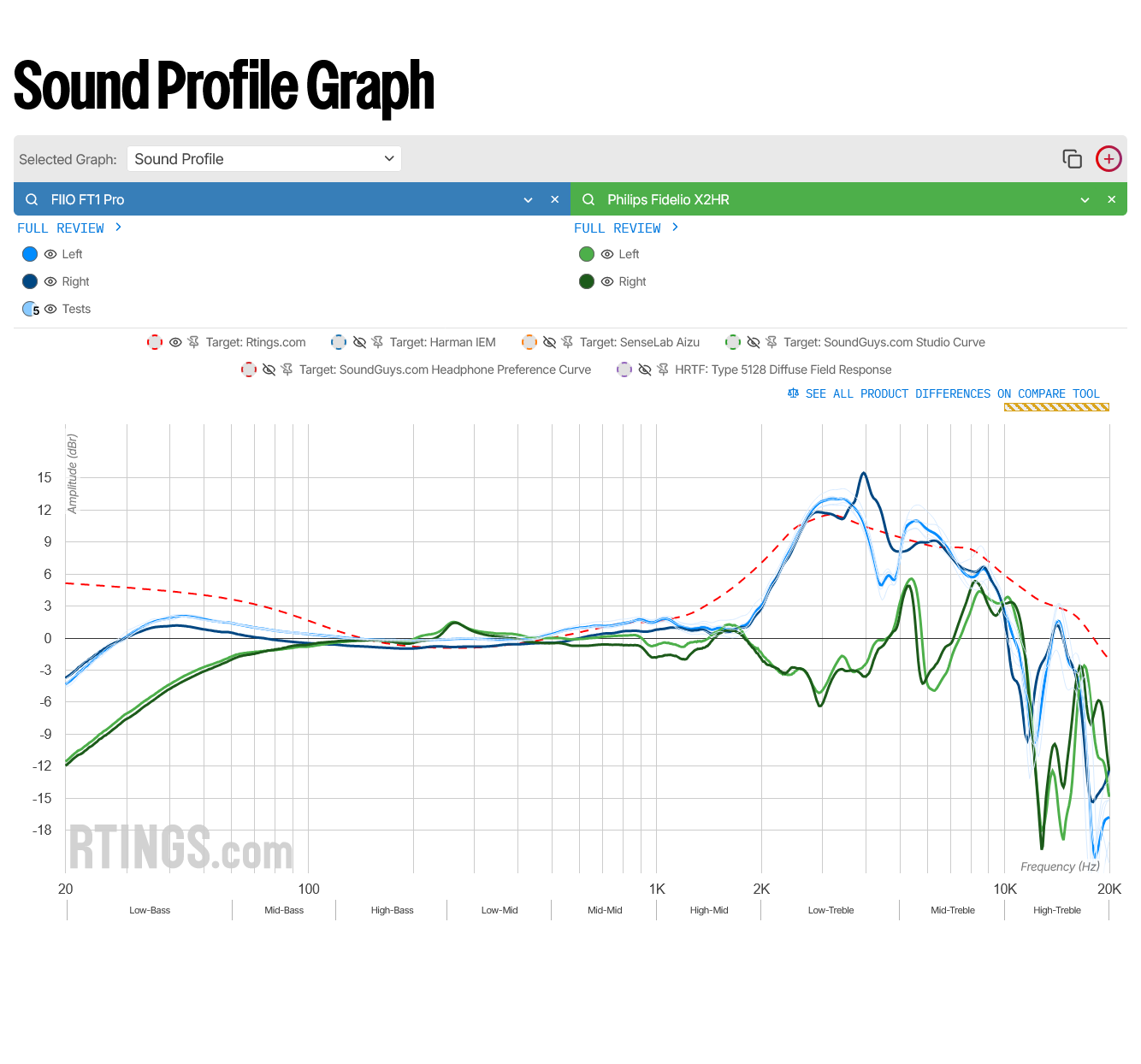Click the balance scale compare icon
The height and width of the screenshot is (1064, 1141).
click(793, 393)
